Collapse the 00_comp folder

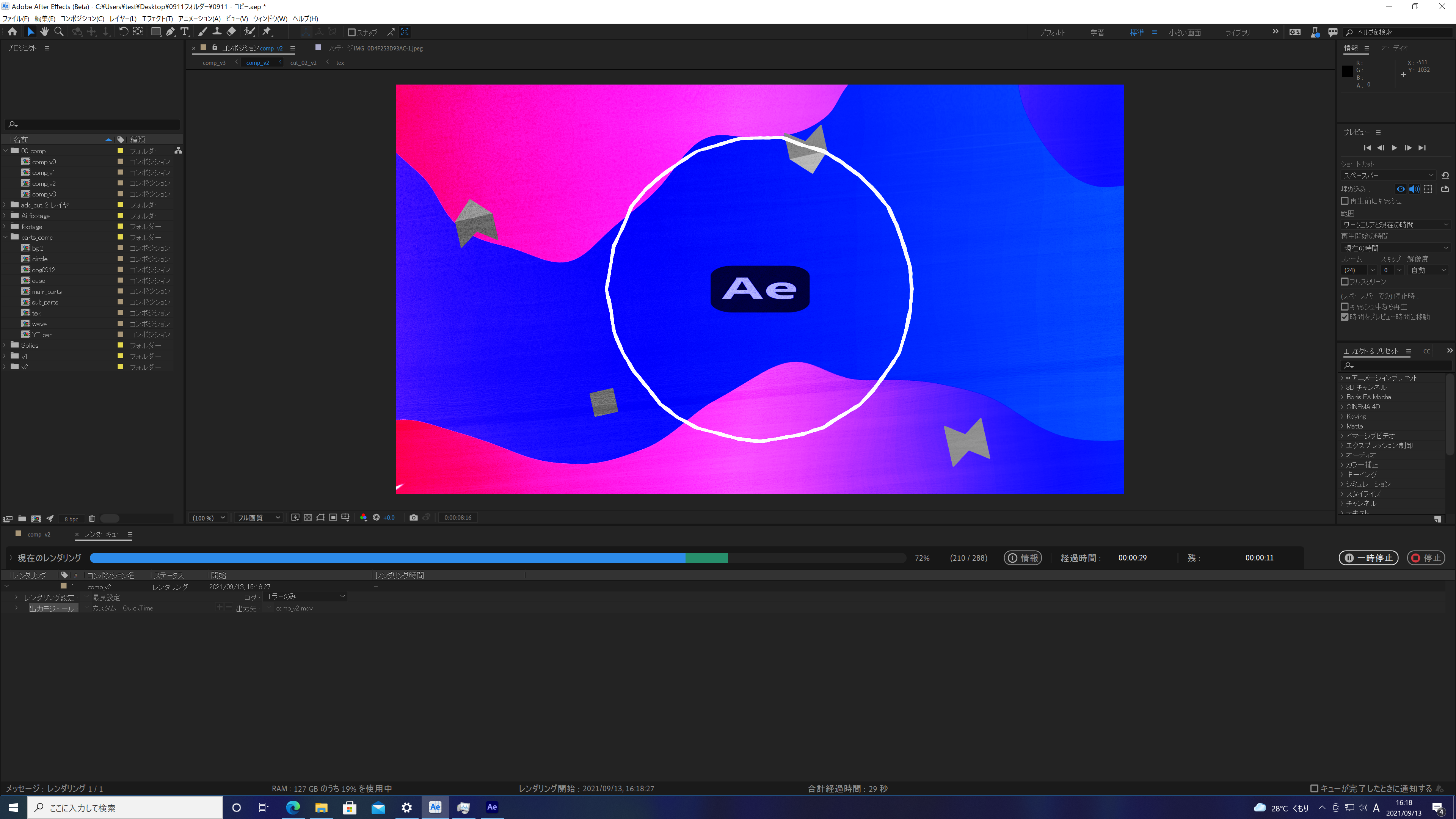(x=6, y=151)
